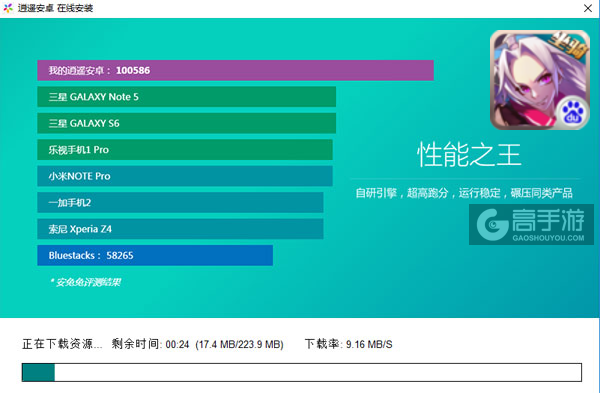Viewport: 600px width, 393px height.
Task: Click the 下载率 9.16 MB/S readout
Action: tap(349, 344)
